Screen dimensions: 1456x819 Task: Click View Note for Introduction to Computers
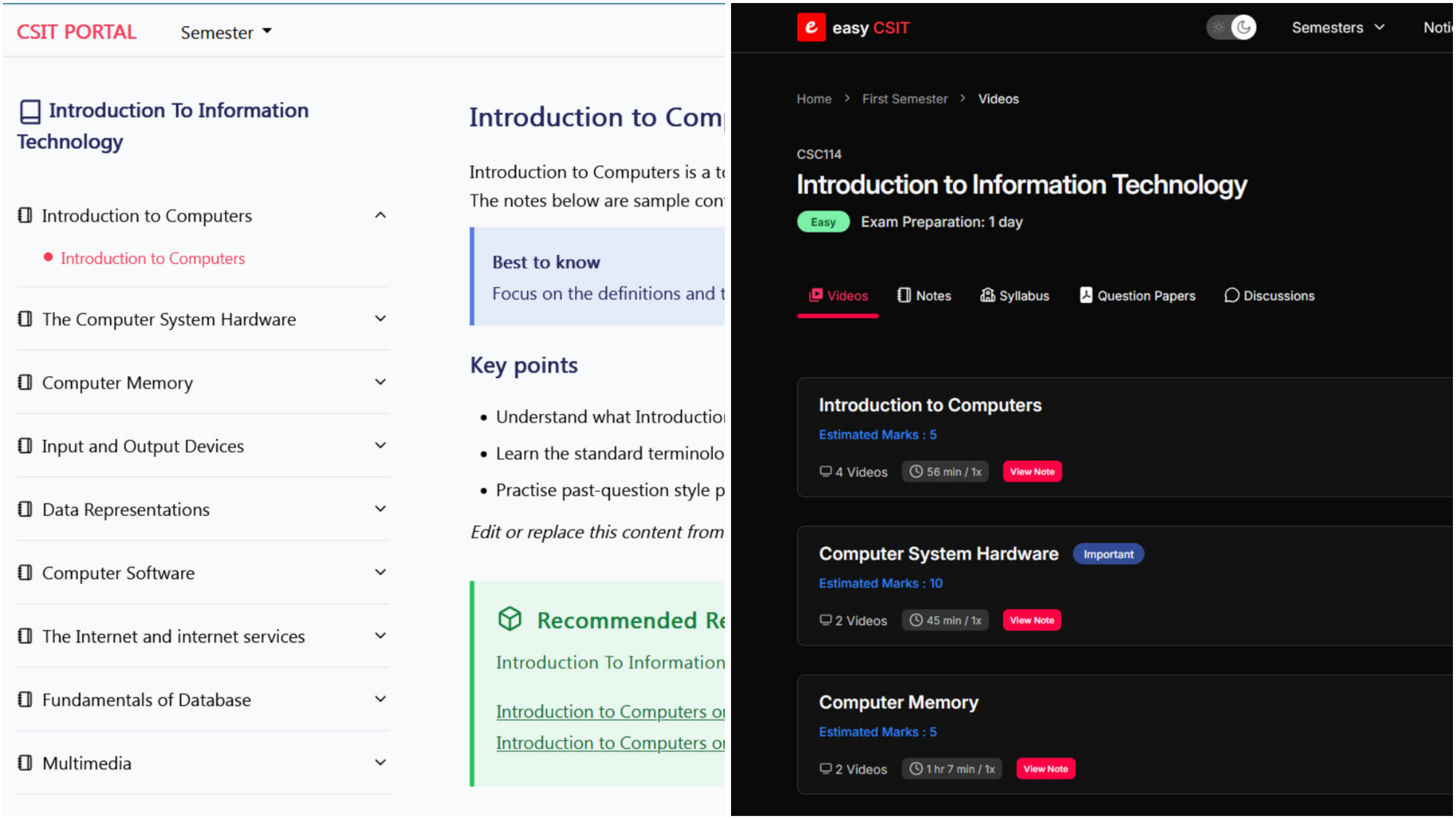click(x=1032, y=471)
